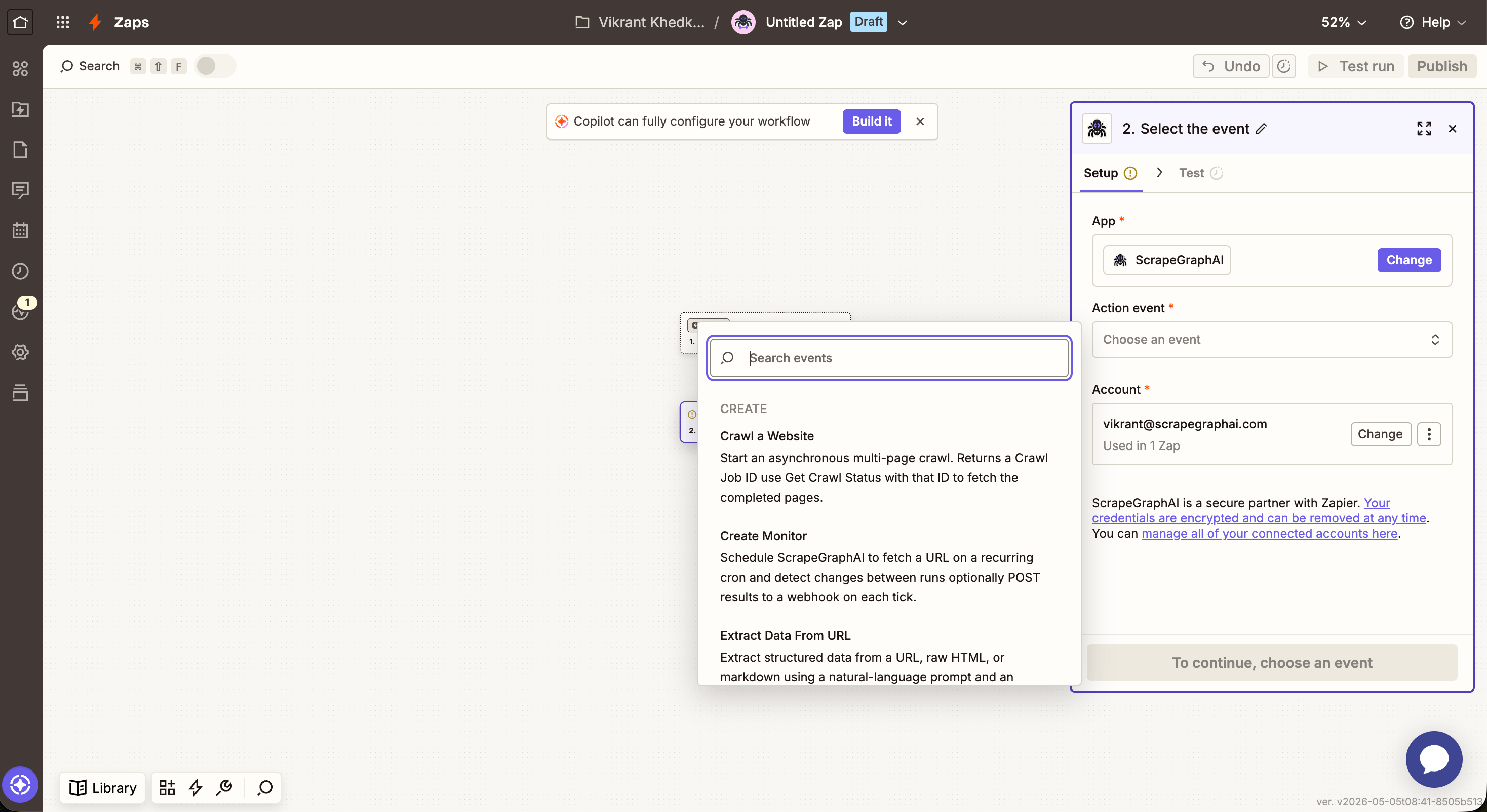Open the left sidebar apps dashboard icon
1487x812 pixels.
click(20, 69)
